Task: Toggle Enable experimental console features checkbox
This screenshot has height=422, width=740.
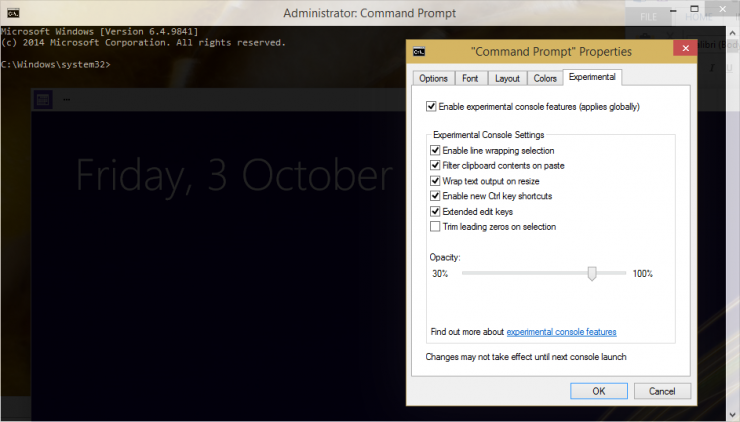Action: [432, 106]
